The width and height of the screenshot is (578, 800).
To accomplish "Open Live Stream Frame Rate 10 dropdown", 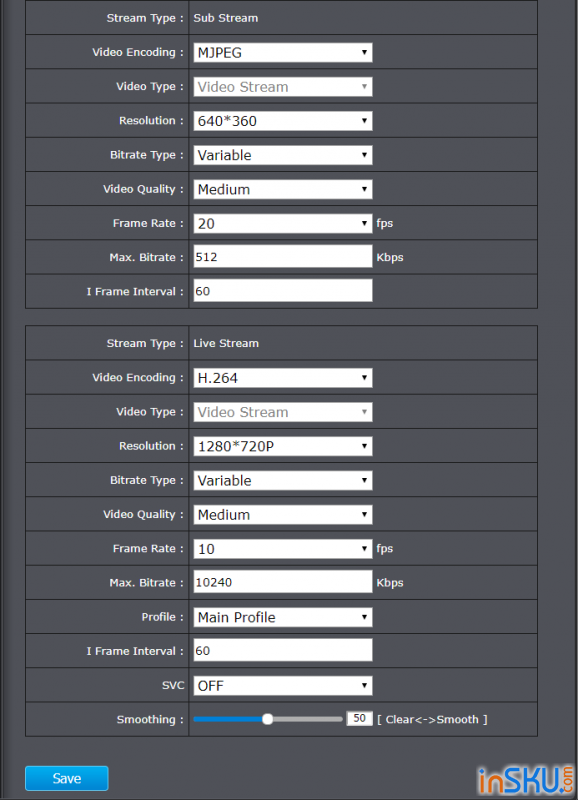I will click(283, 549).
